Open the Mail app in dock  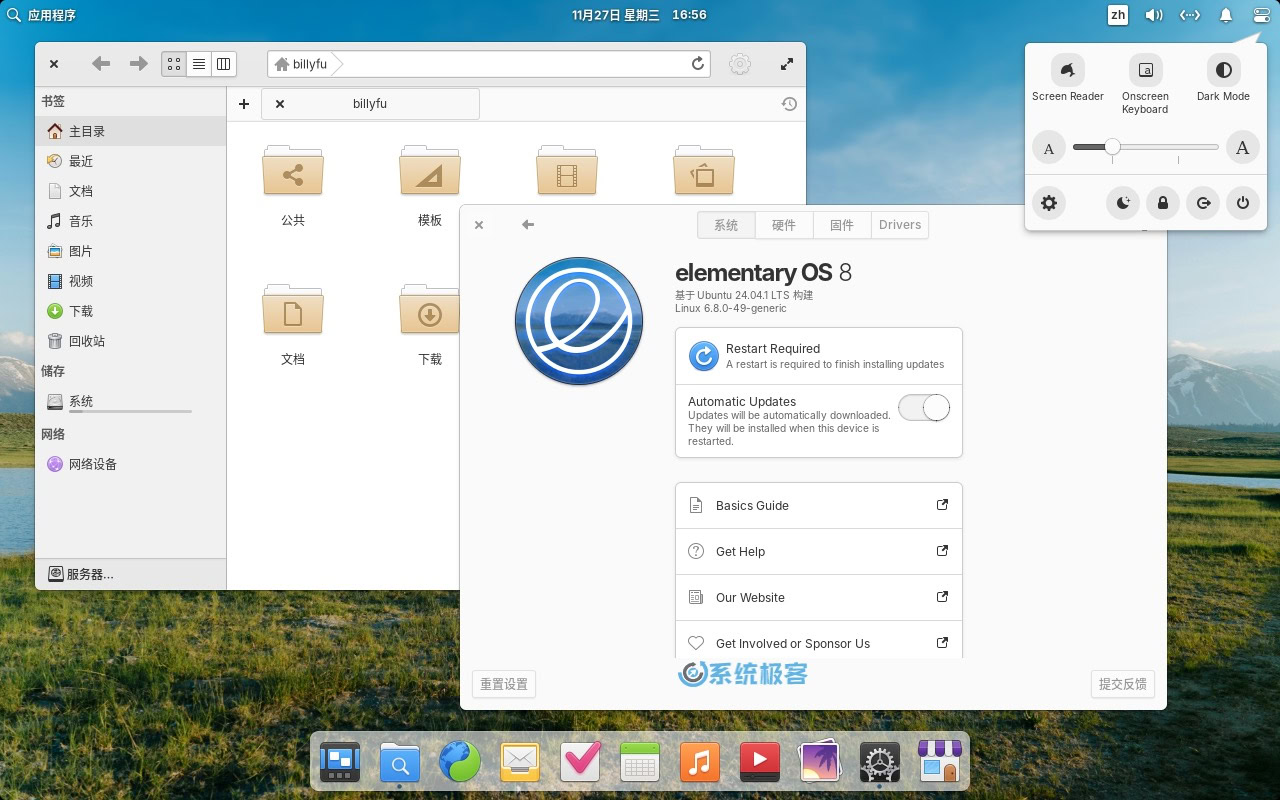pos(520,763)
